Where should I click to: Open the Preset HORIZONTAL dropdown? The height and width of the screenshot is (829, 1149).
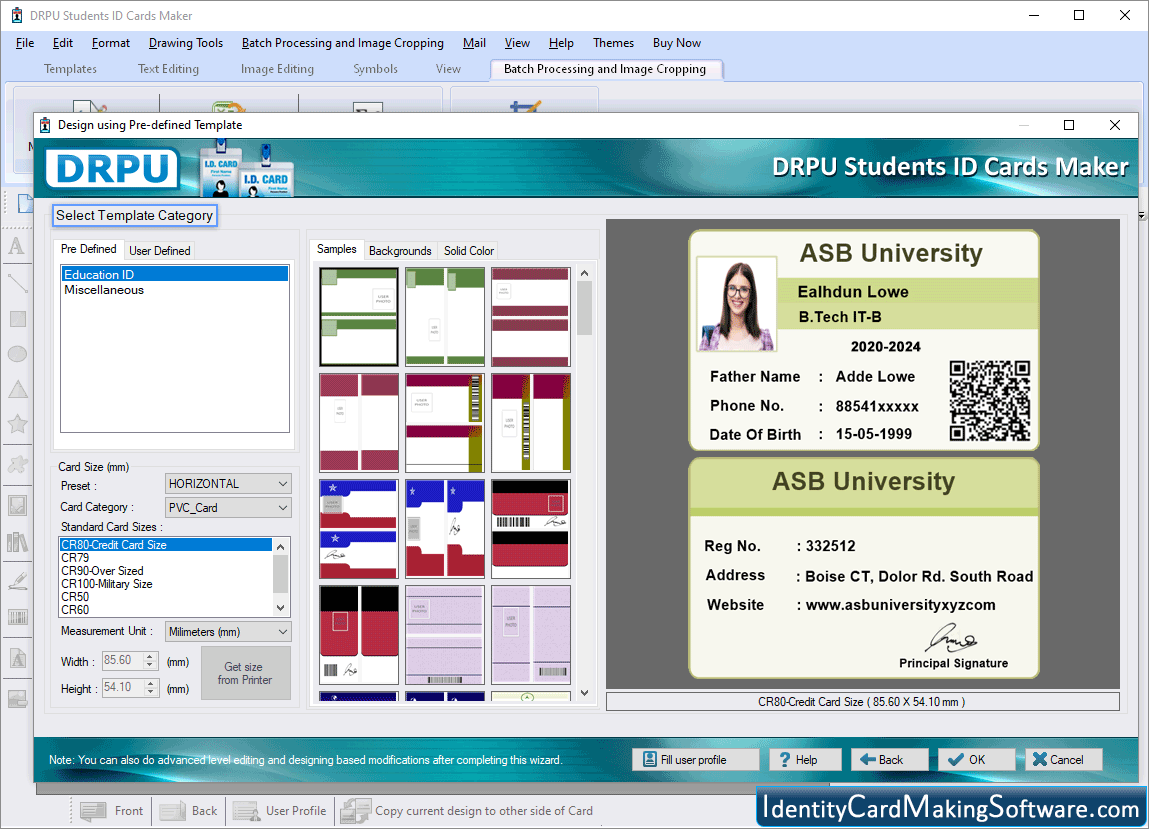(x=229, y=484)
